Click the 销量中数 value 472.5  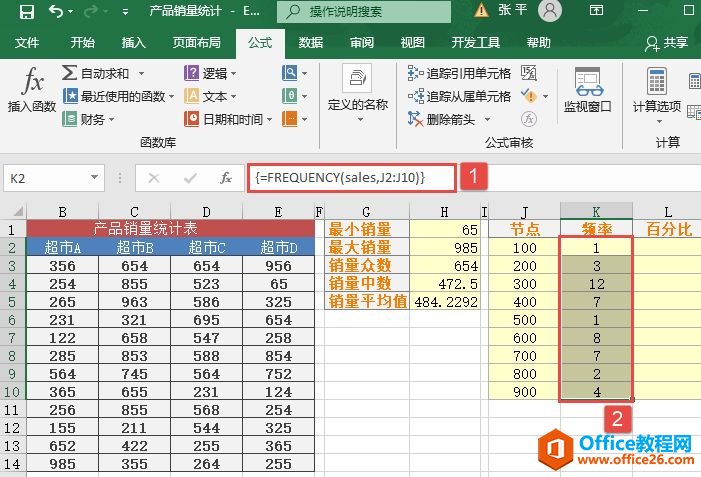click(445, 284)
